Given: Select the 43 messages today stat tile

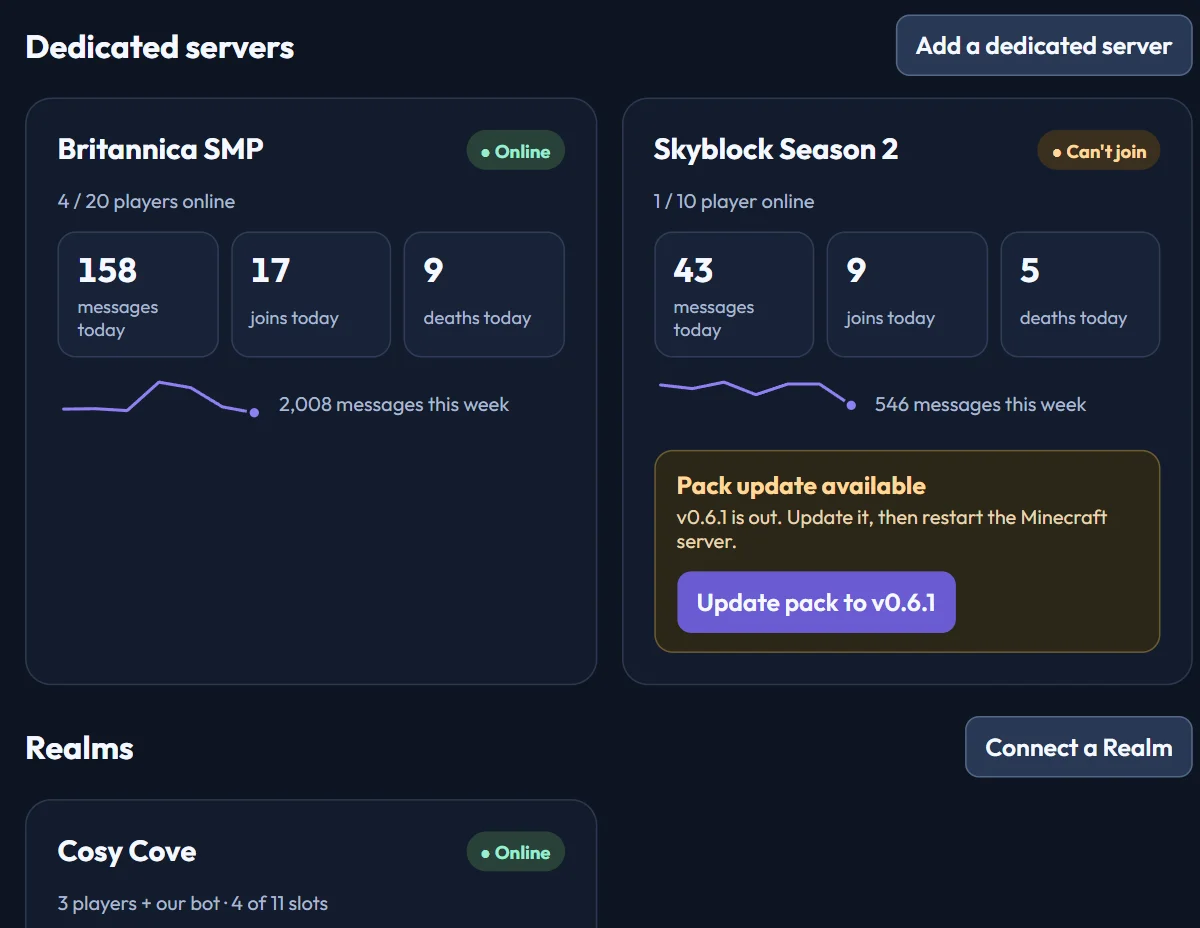Looking at the screenshot, I should (x=734, y=294).
